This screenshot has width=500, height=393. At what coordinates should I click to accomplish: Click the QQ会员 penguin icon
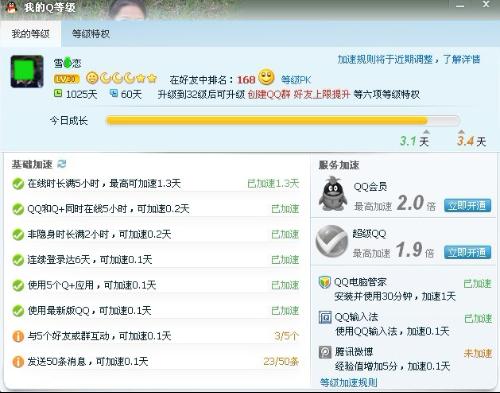tap(333, 194)
